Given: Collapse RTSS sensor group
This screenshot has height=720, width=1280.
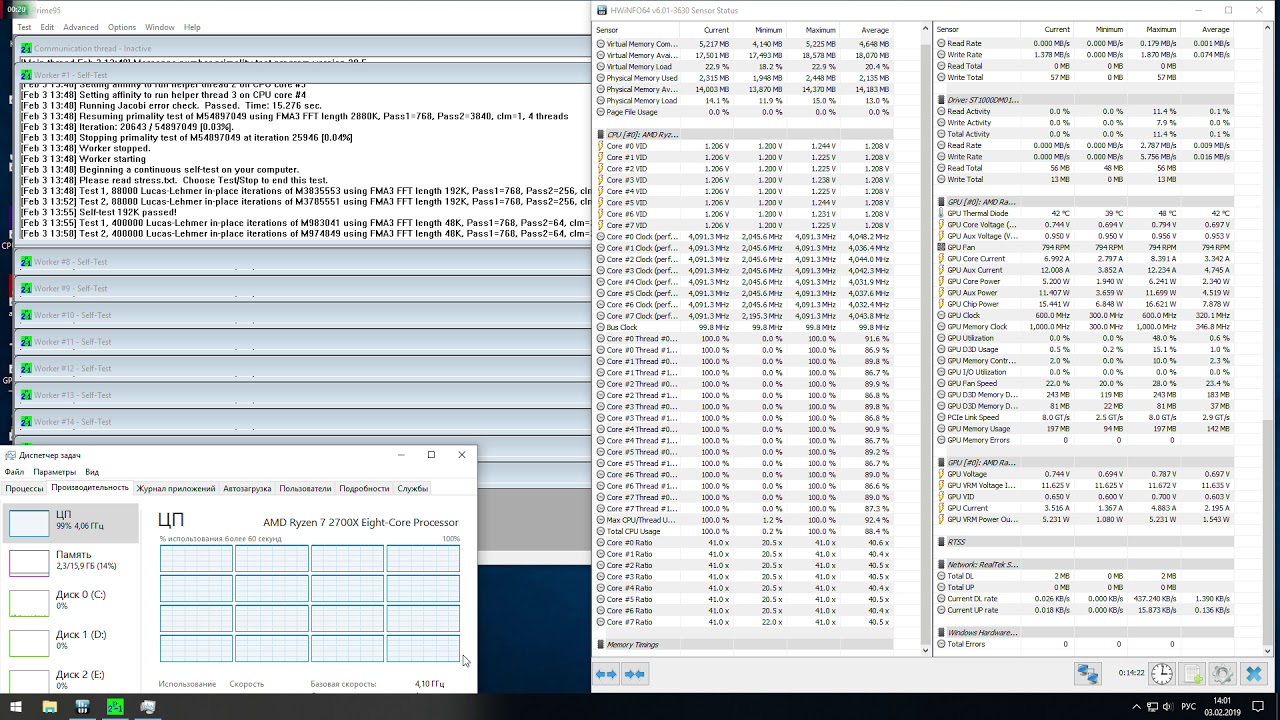Looking at the screenshot, I should click(955, 542).
